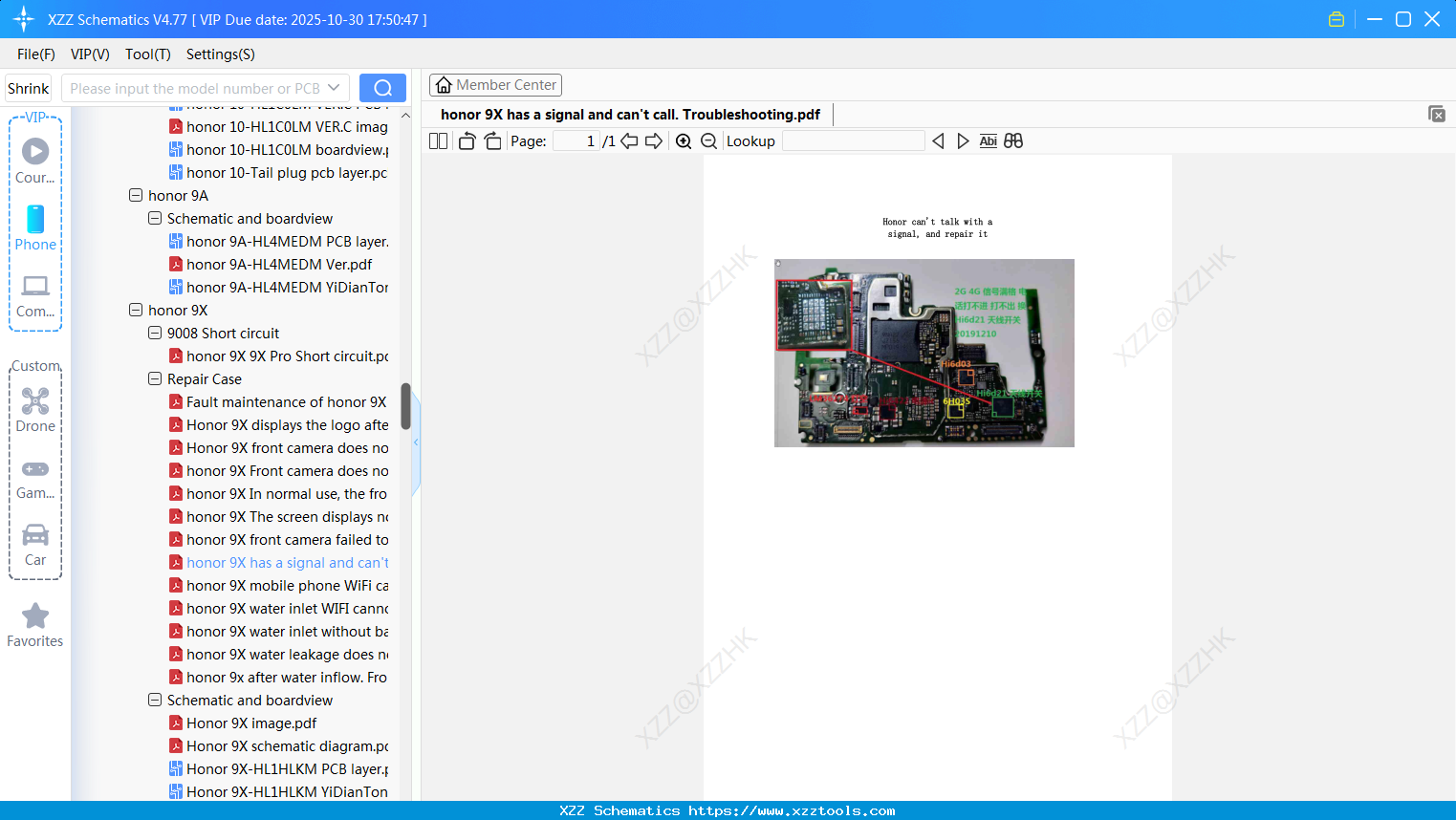Open the Game console category

click(x=35, y=479)
